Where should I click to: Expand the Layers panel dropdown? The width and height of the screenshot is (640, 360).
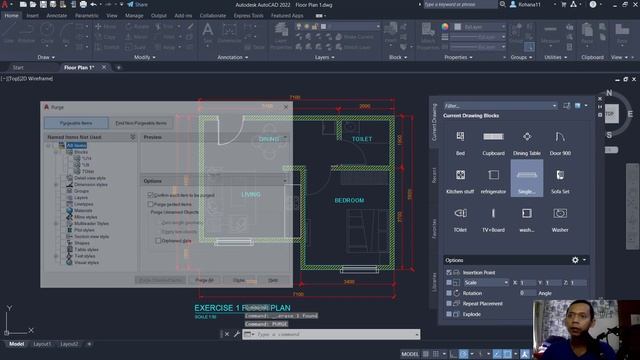coord(325,58)
